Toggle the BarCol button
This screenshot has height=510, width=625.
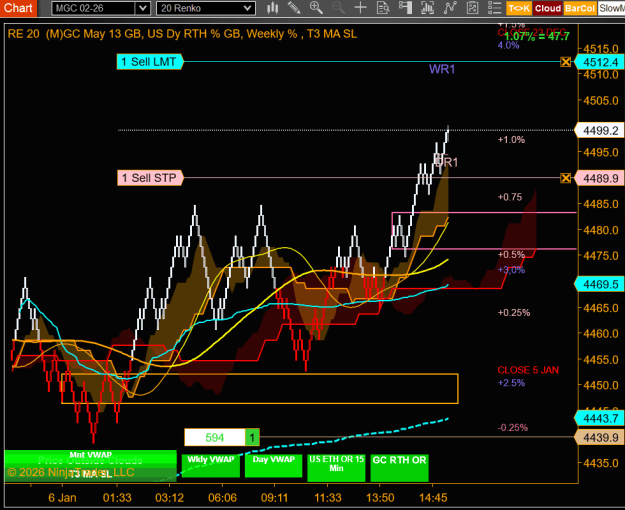coord(580,8)
